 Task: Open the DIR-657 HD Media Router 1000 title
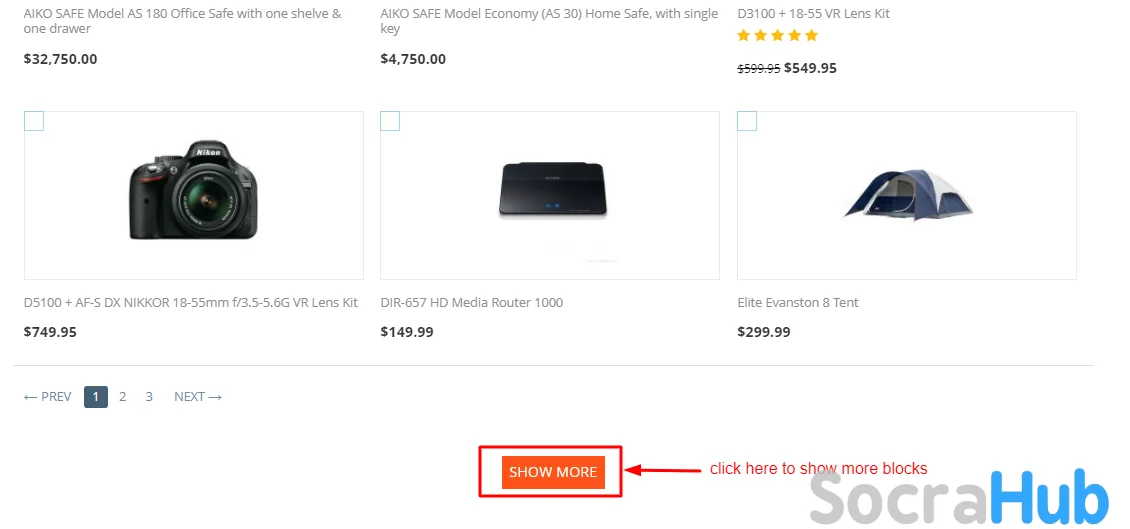coord(472,303)
